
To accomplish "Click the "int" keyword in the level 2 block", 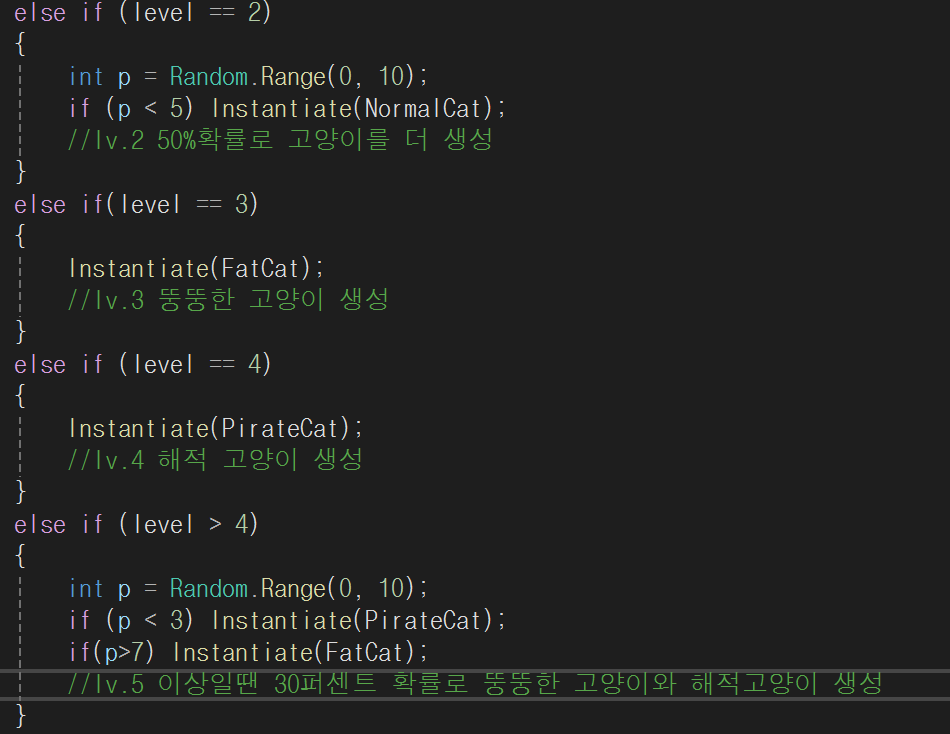I will pyautogui.click(x=86, y=77).
